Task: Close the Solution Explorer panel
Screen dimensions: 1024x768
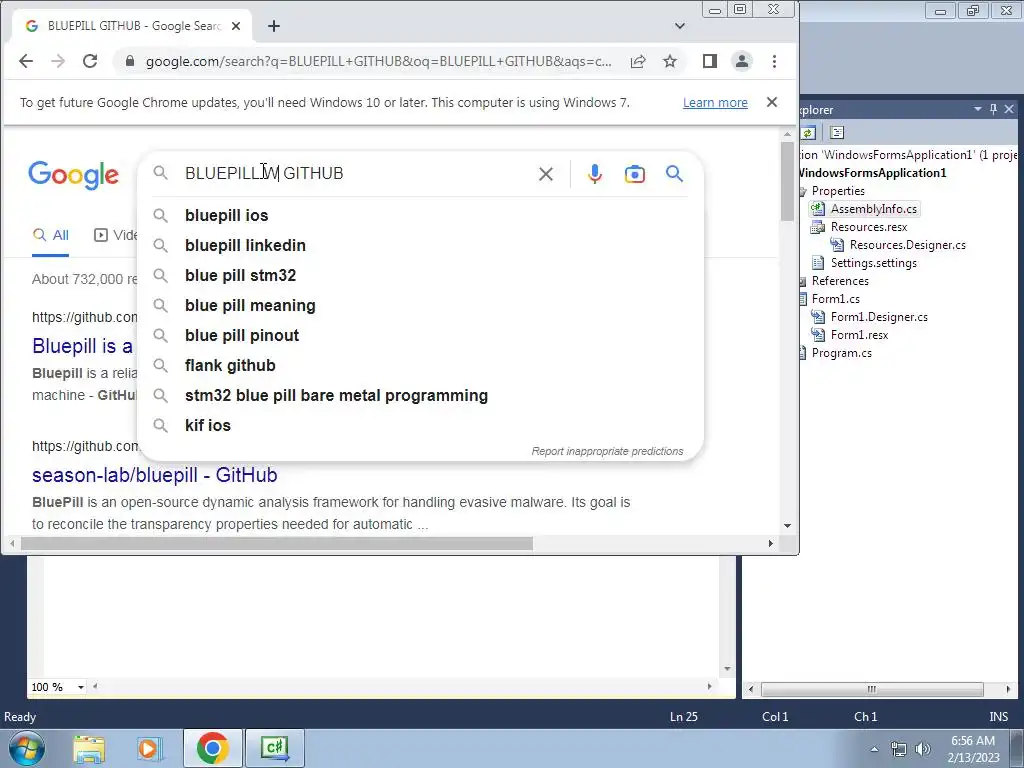Action: (x=1009, y=109)
